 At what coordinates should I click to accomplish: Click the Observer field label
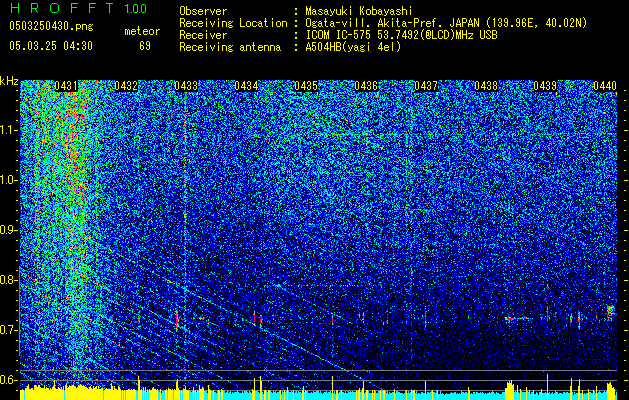pos(203,11)
